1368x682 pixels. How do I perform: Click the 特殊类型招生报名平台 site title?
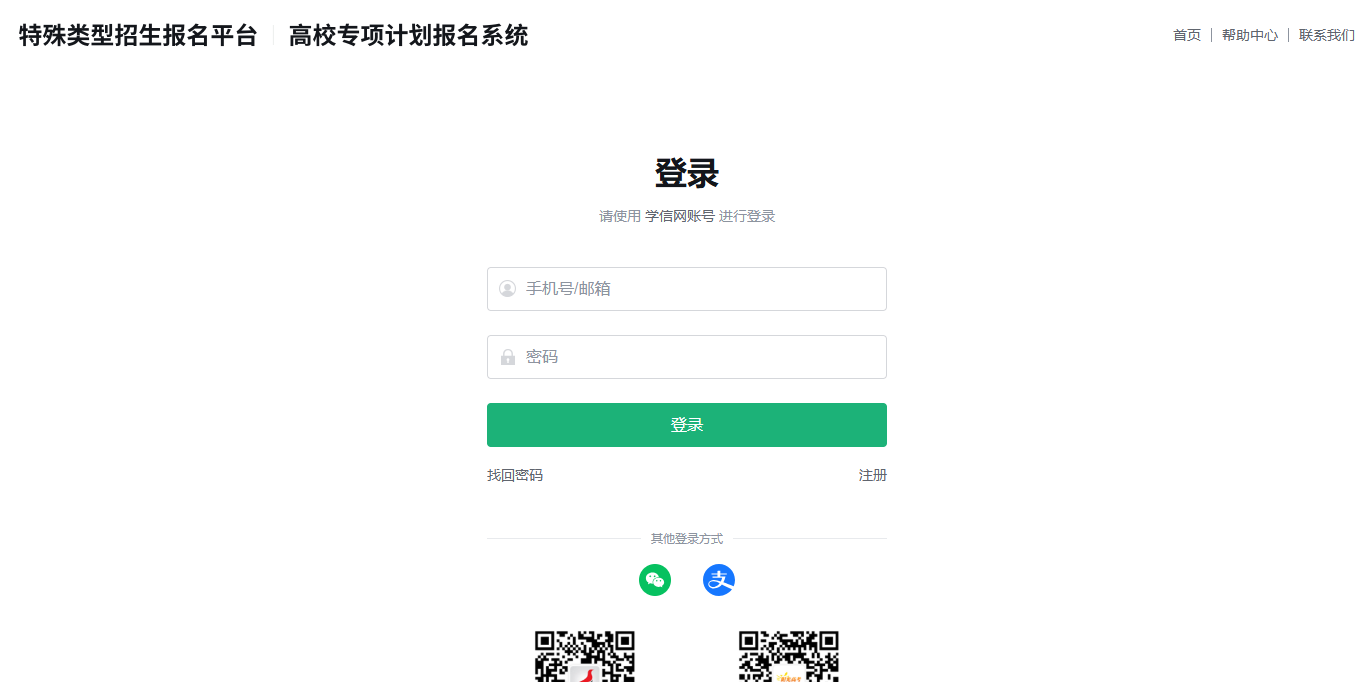coord(138,36)
